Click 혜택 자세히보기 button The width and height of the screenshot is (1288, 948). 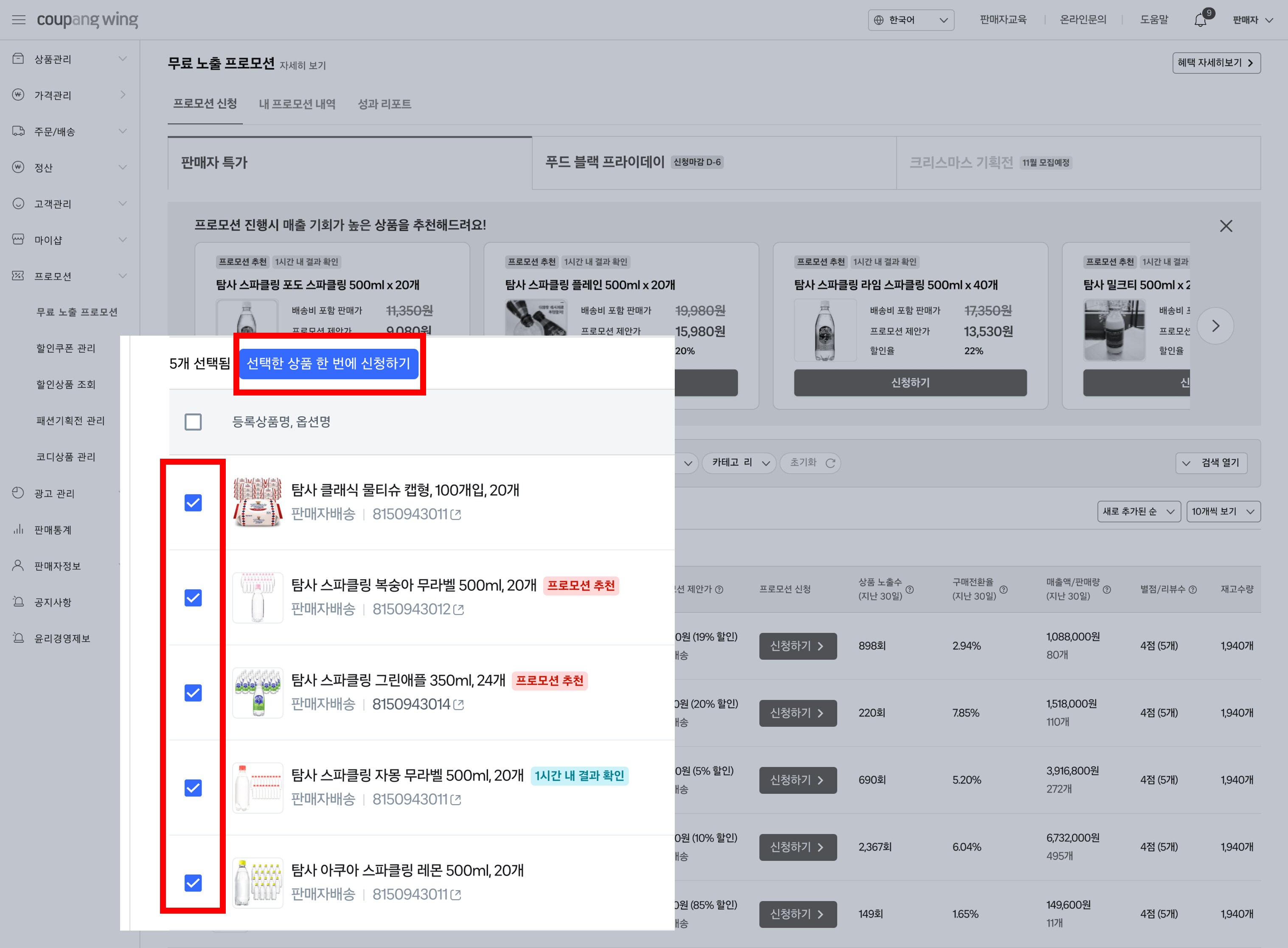click(1216, 62)
